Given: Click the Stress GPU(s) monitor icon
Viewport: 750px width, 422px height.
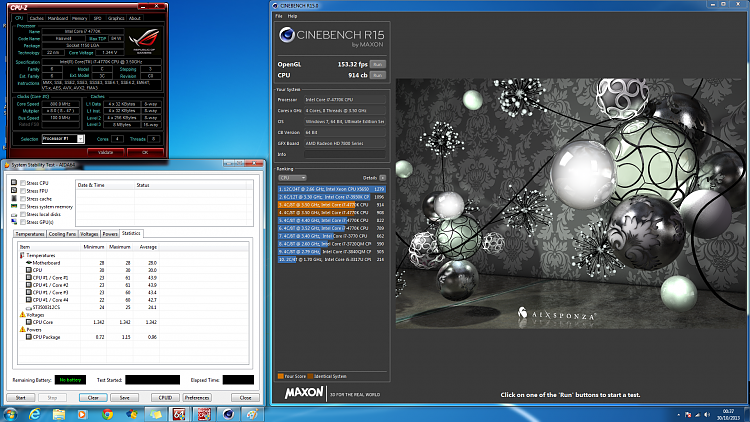Looking at the screenshot, I should (x=14, y=222).
